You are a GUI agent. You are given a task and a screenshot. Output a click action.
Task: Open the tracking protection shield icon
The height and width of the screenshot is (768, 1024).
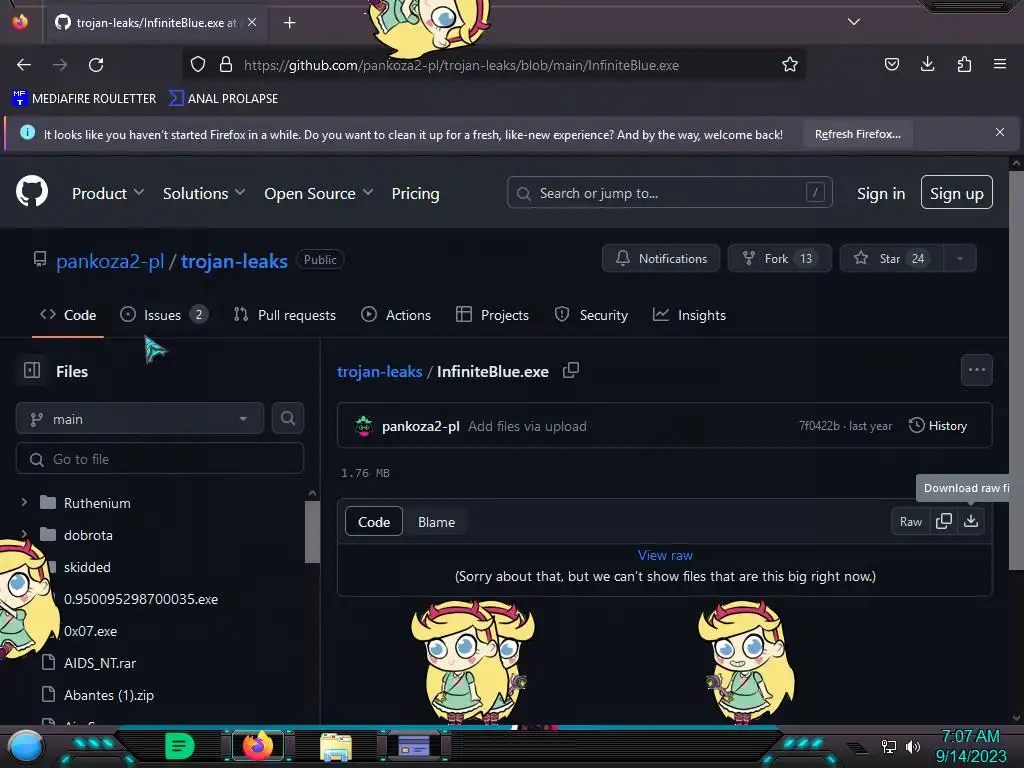198,65
